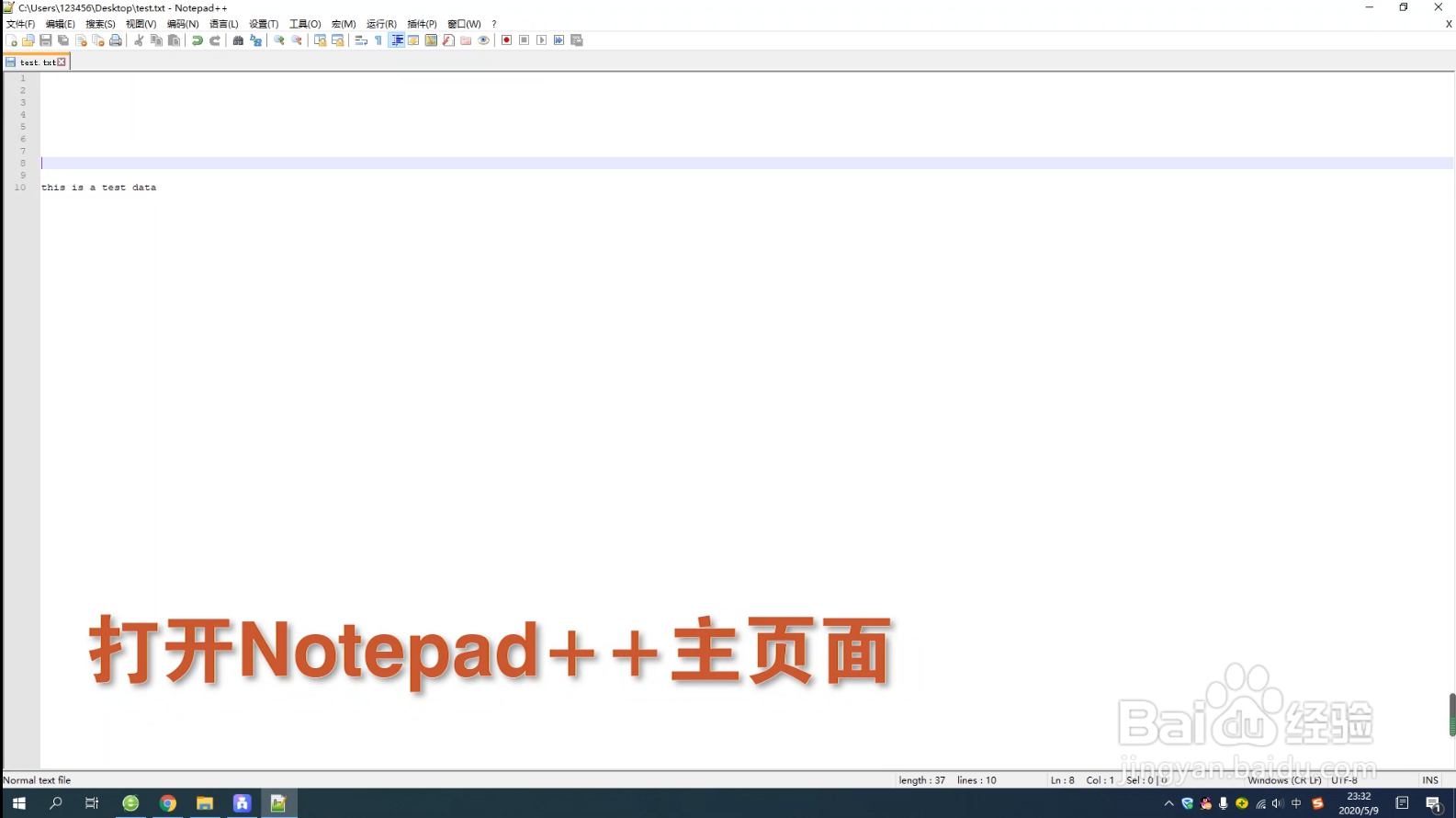Toggle word wrap toolbar icon

point(361,40)
